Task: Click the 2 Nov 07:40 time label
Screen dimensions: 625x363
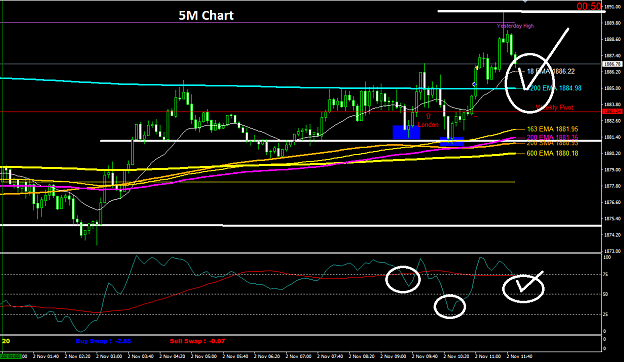Action: point(330,356)
